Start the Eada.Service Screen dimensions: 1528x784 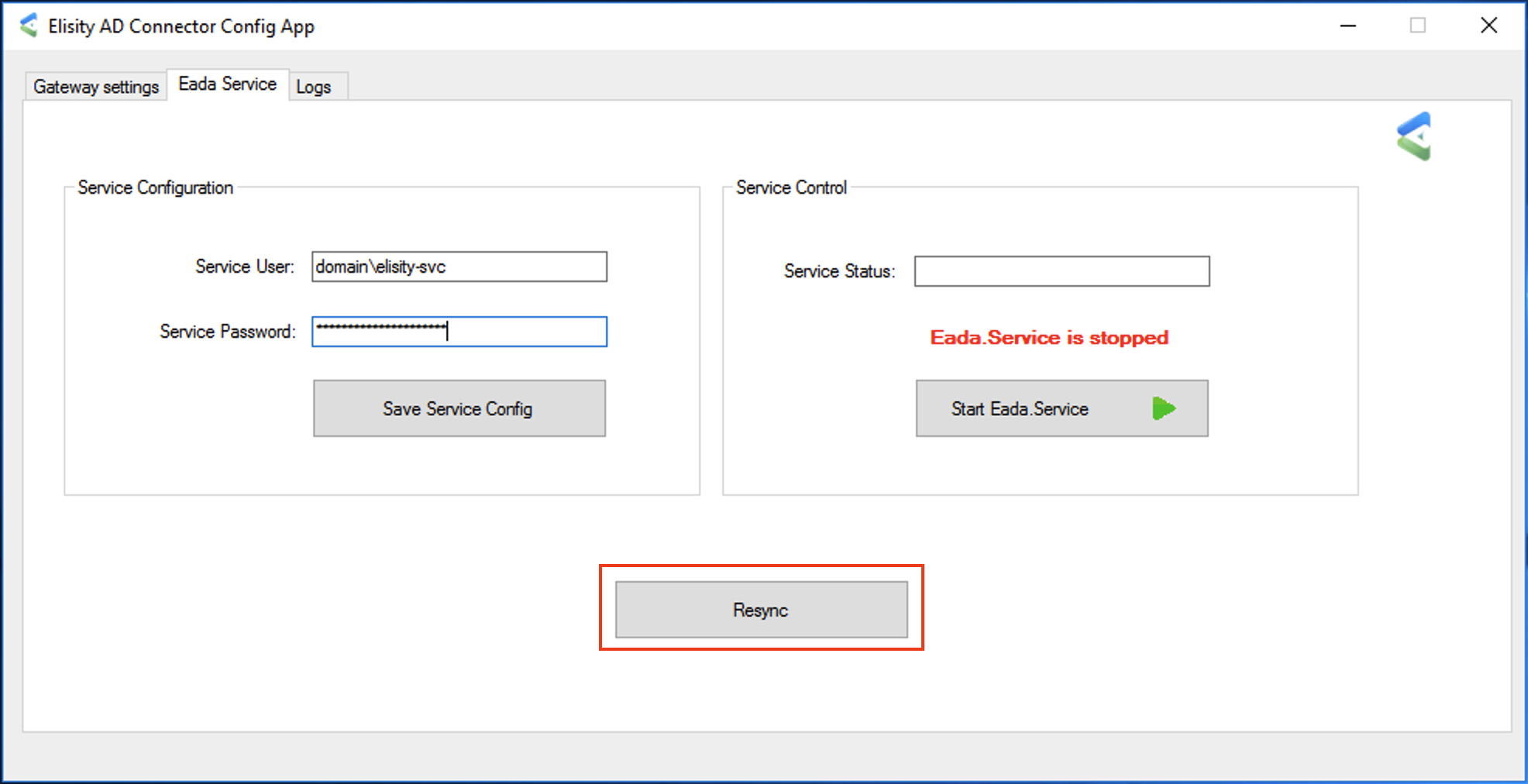pos(1062,408)
